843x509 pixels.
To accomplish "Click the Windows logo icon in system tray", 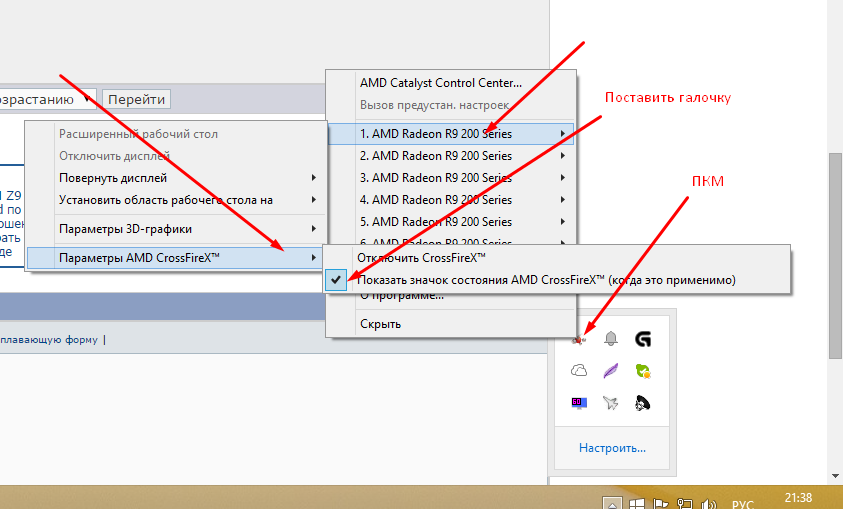I will [x=637, y=504].
